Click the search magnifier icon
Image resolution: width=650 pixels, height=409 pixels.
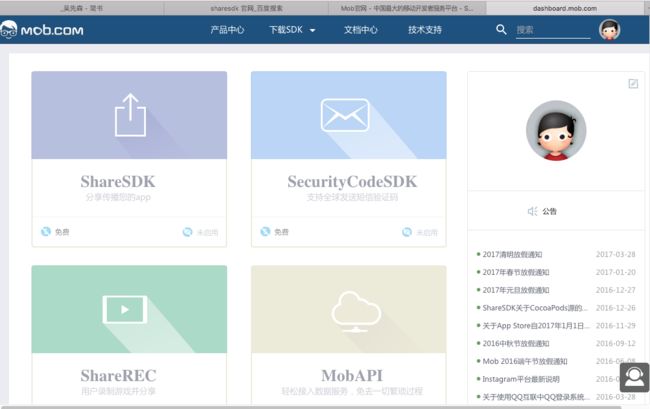(x=501, y=29)
